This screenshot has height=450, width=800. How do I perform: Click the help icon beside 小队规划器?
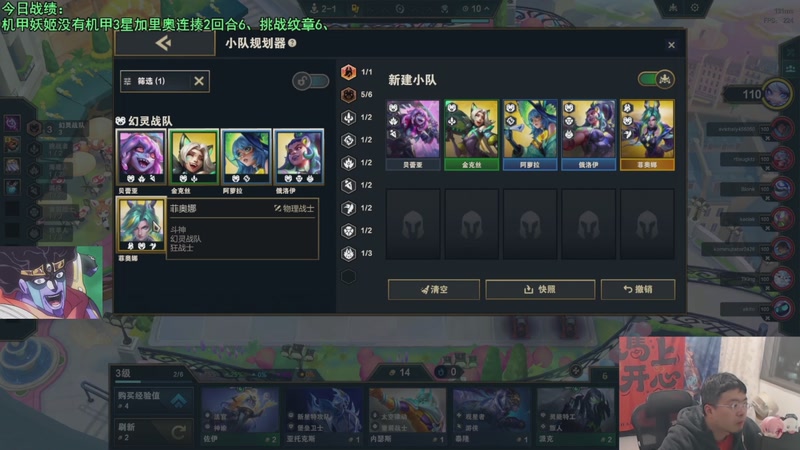pos(292,43)
